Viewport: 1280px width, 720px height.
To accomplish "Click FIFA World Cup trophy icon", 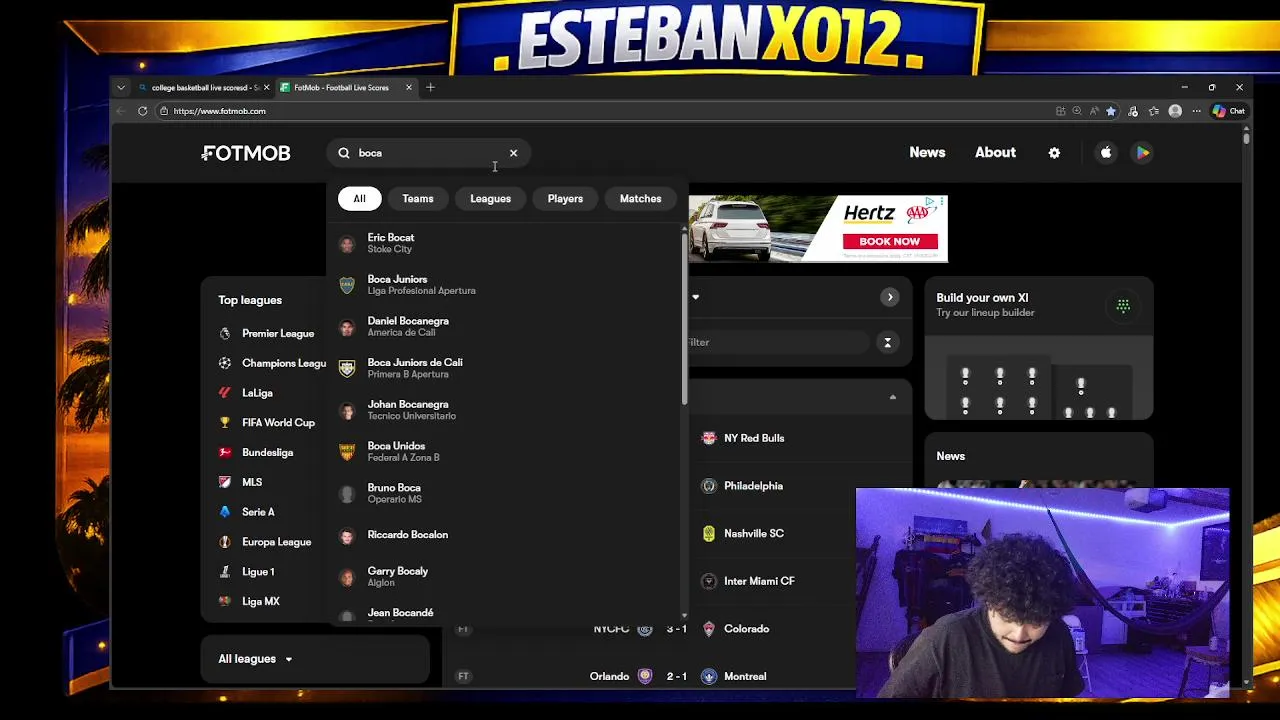I will [x=225, y=423].
